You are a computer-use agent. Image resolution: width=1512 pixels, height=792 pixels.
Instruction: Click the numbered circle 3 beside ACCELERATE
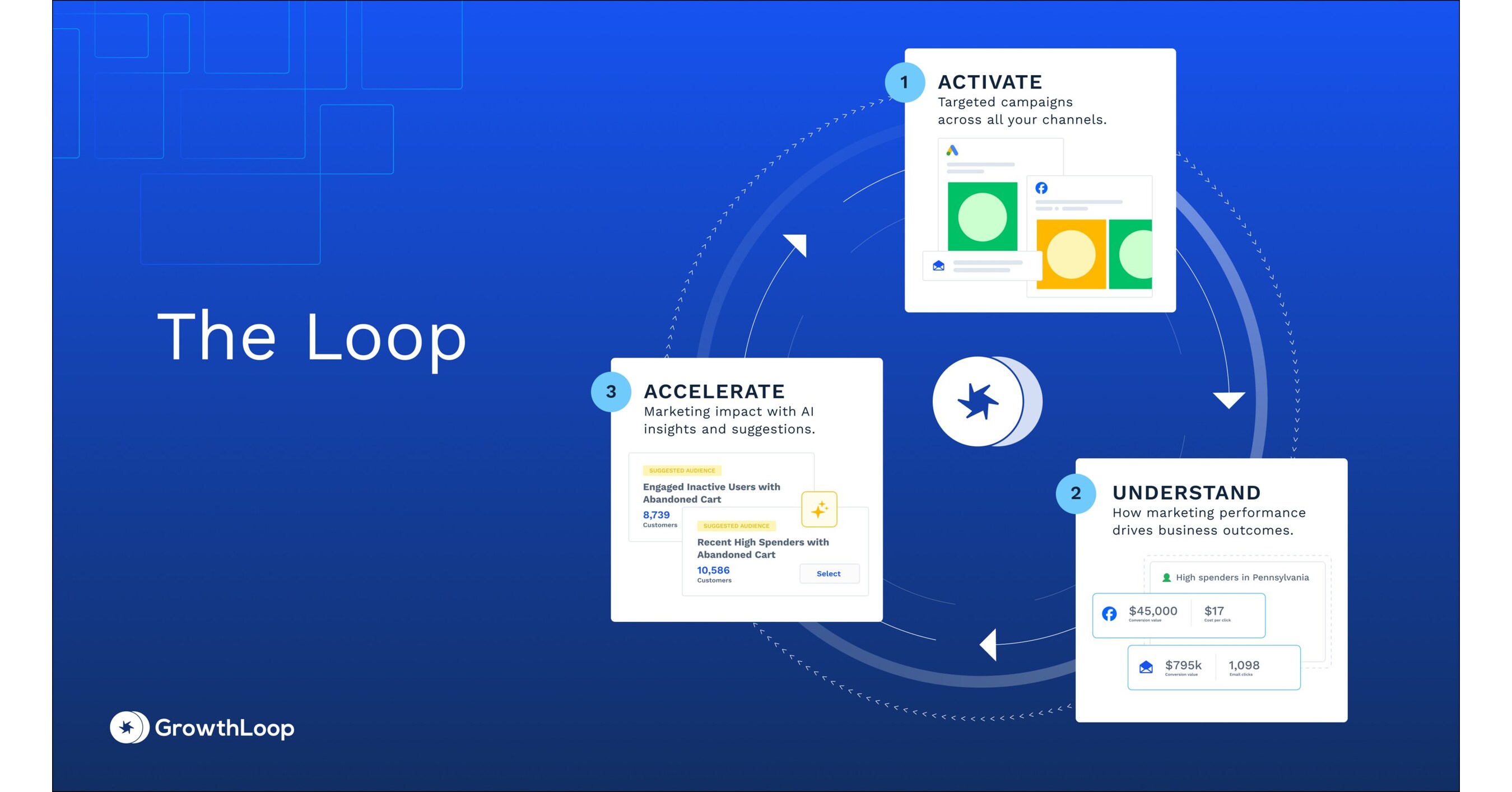point(611,393)
